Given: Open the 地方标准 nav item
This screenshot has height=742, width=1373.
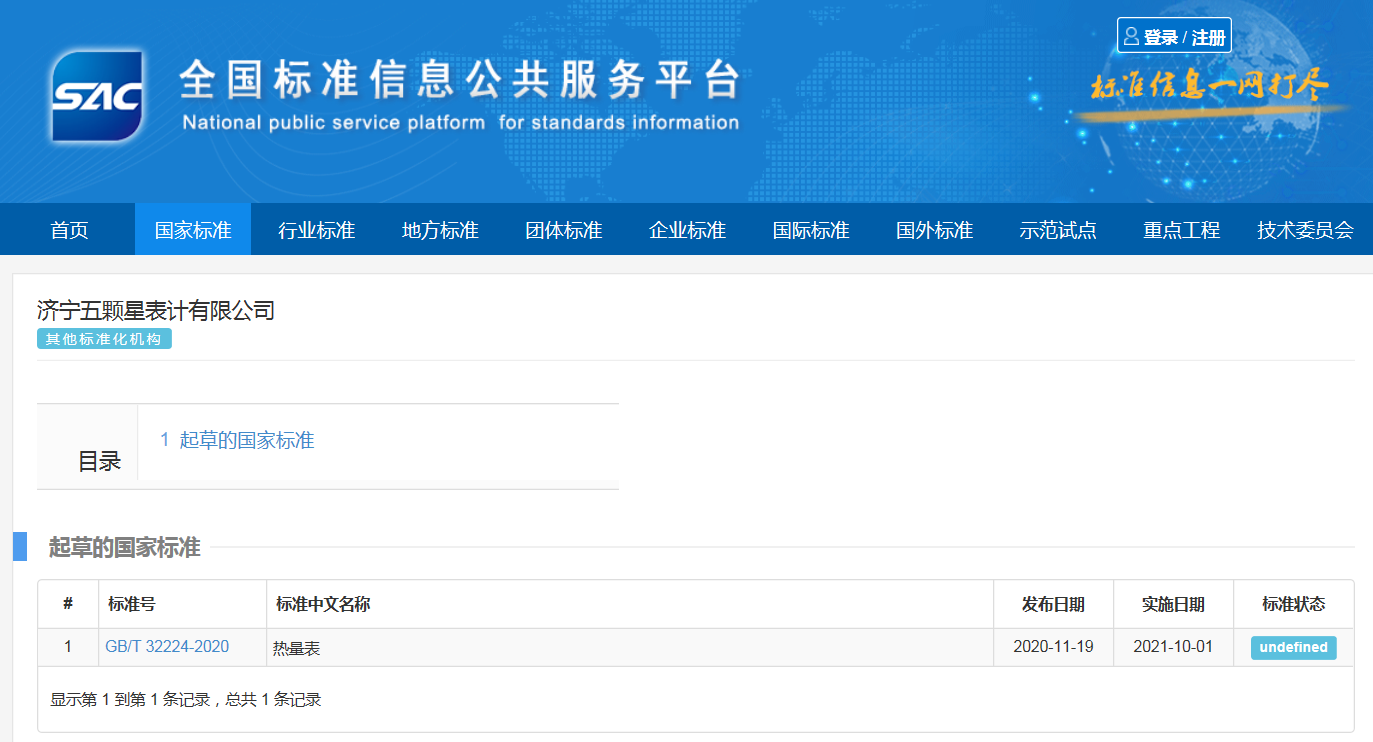Looking at the screenshot, I should pyautogui.click(x=440, y=230).
